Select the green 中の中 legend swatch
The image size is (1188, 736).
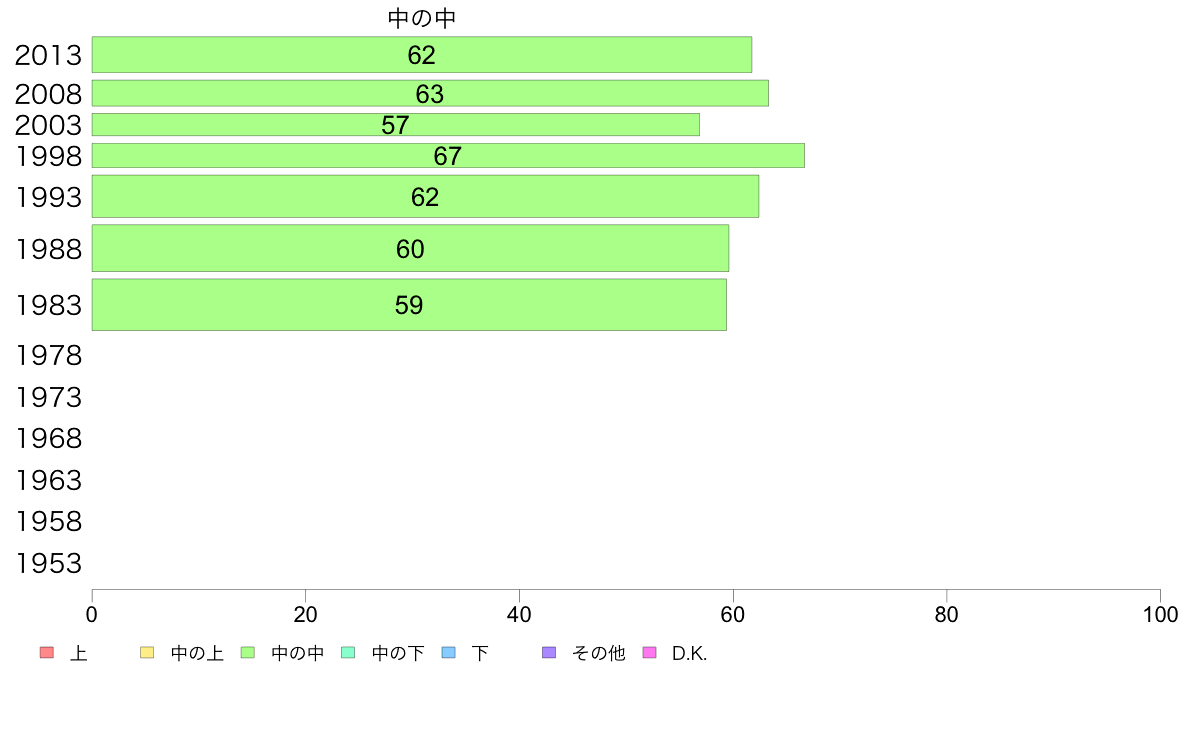coord(248,653)
